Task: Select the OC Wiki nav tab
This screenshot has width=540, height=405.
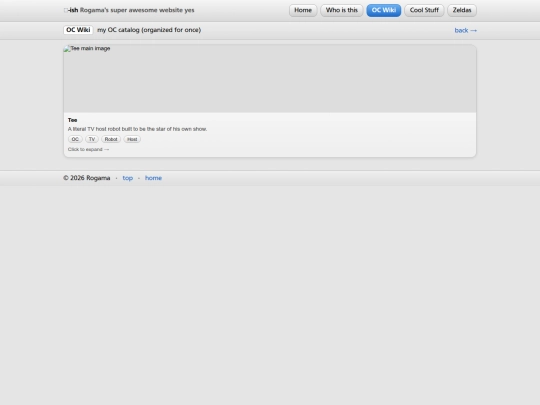Action: [384, 10]
